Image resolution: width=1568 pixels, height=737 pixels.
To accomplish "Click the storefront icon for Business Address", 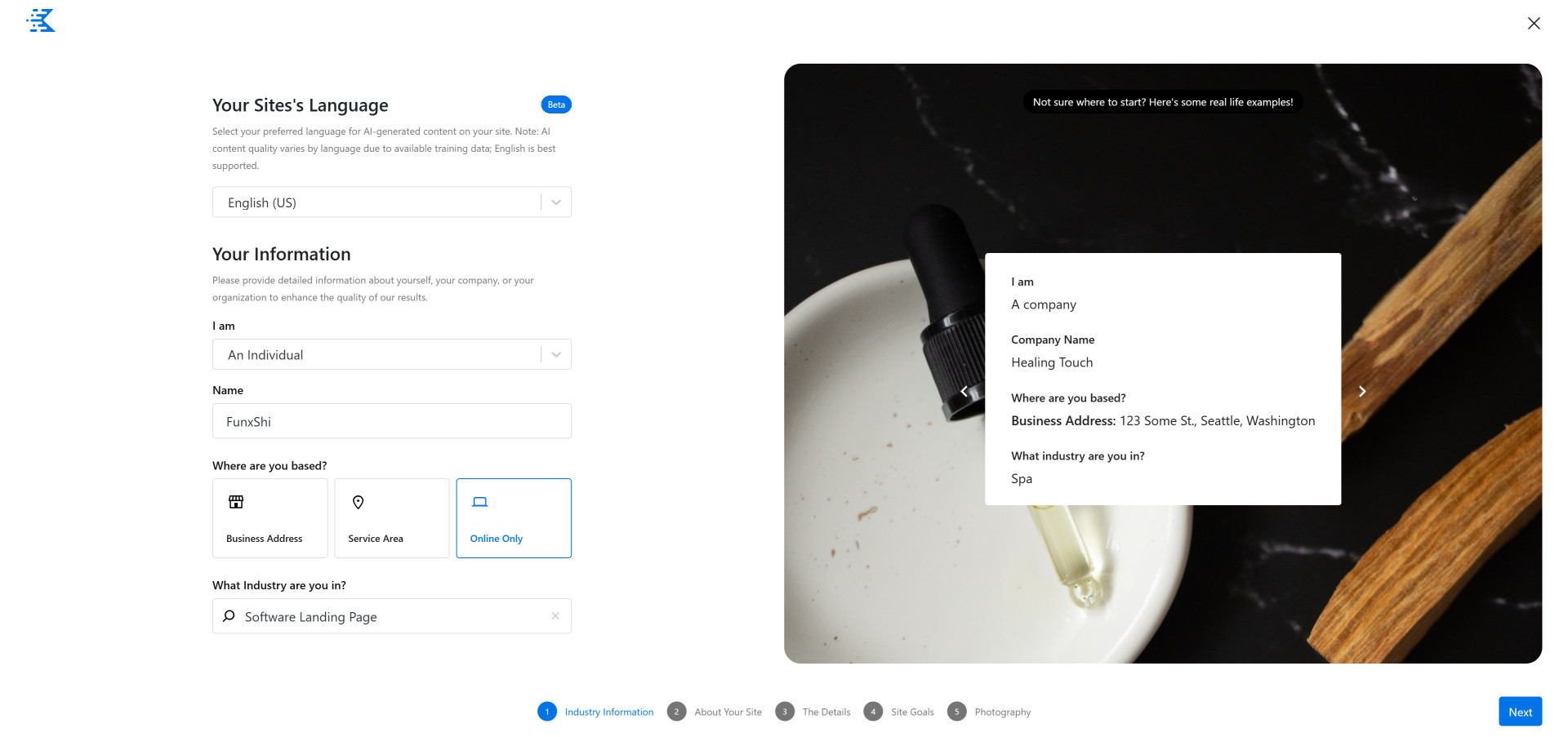I will (x=236, y=502).
